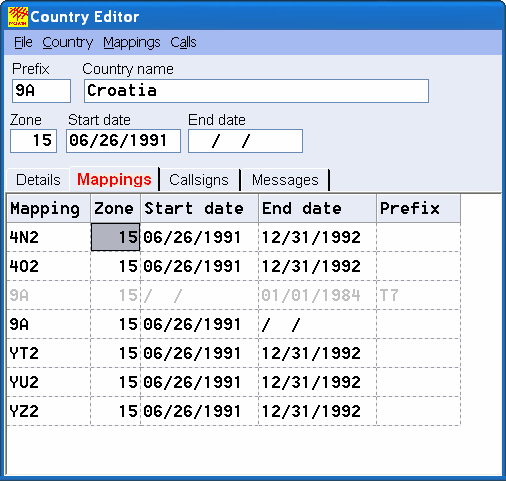Switch to the Details tab
This screenshot has width=506, height=481.
tap(38, 180)
